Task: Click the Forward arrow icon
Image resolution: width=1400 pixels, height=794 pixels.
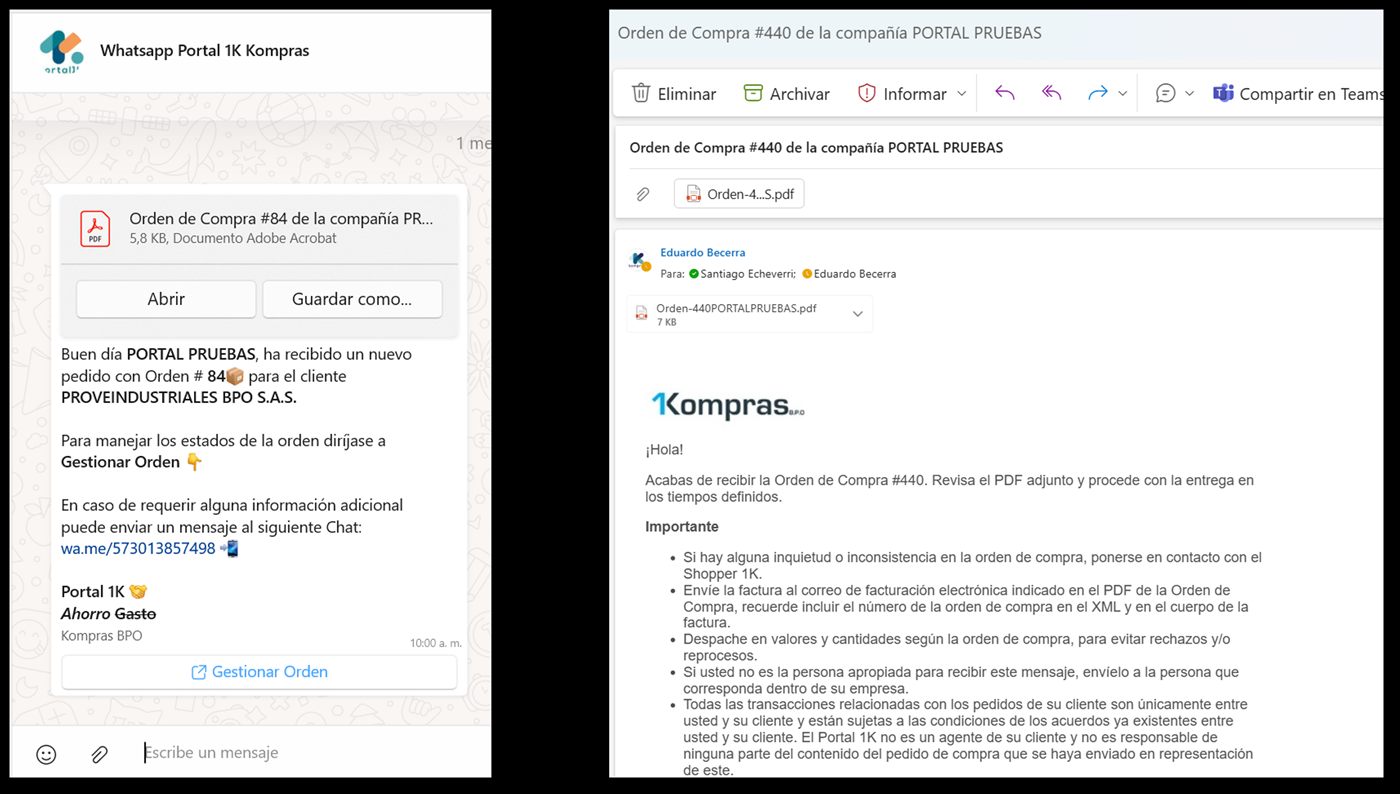Action: pyautogui.click(x=1097, y=93)
